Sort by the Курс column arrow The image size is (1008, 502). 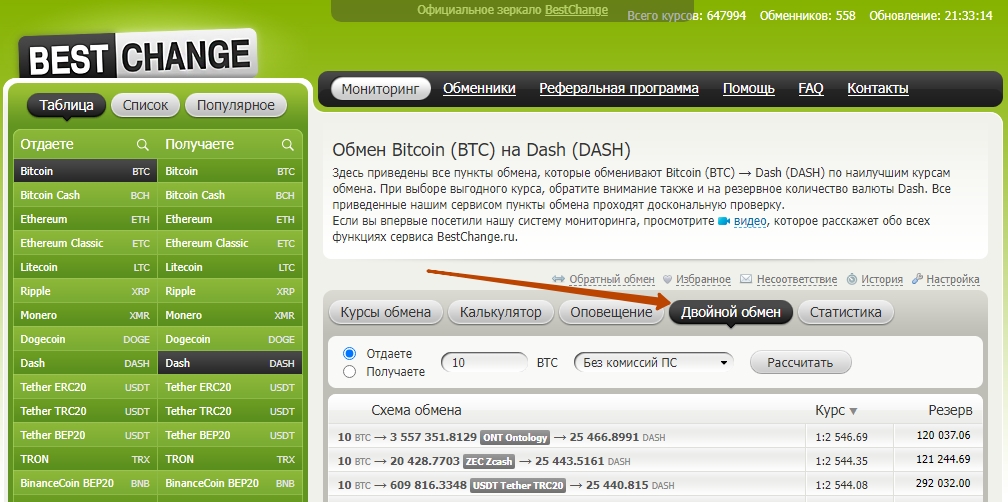[853, 411]
